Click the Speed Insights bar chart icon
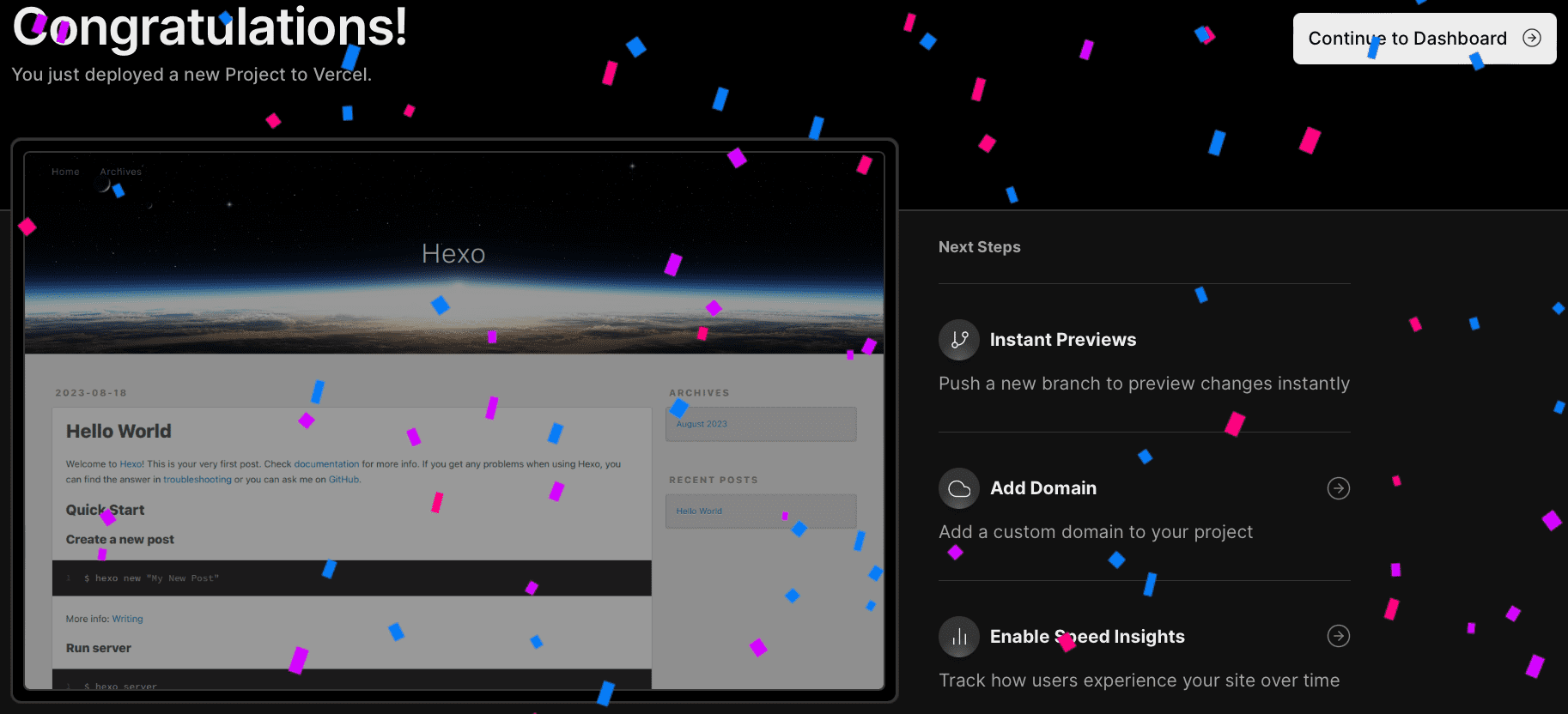1568x714 pixels. click(x=959, y=637)
